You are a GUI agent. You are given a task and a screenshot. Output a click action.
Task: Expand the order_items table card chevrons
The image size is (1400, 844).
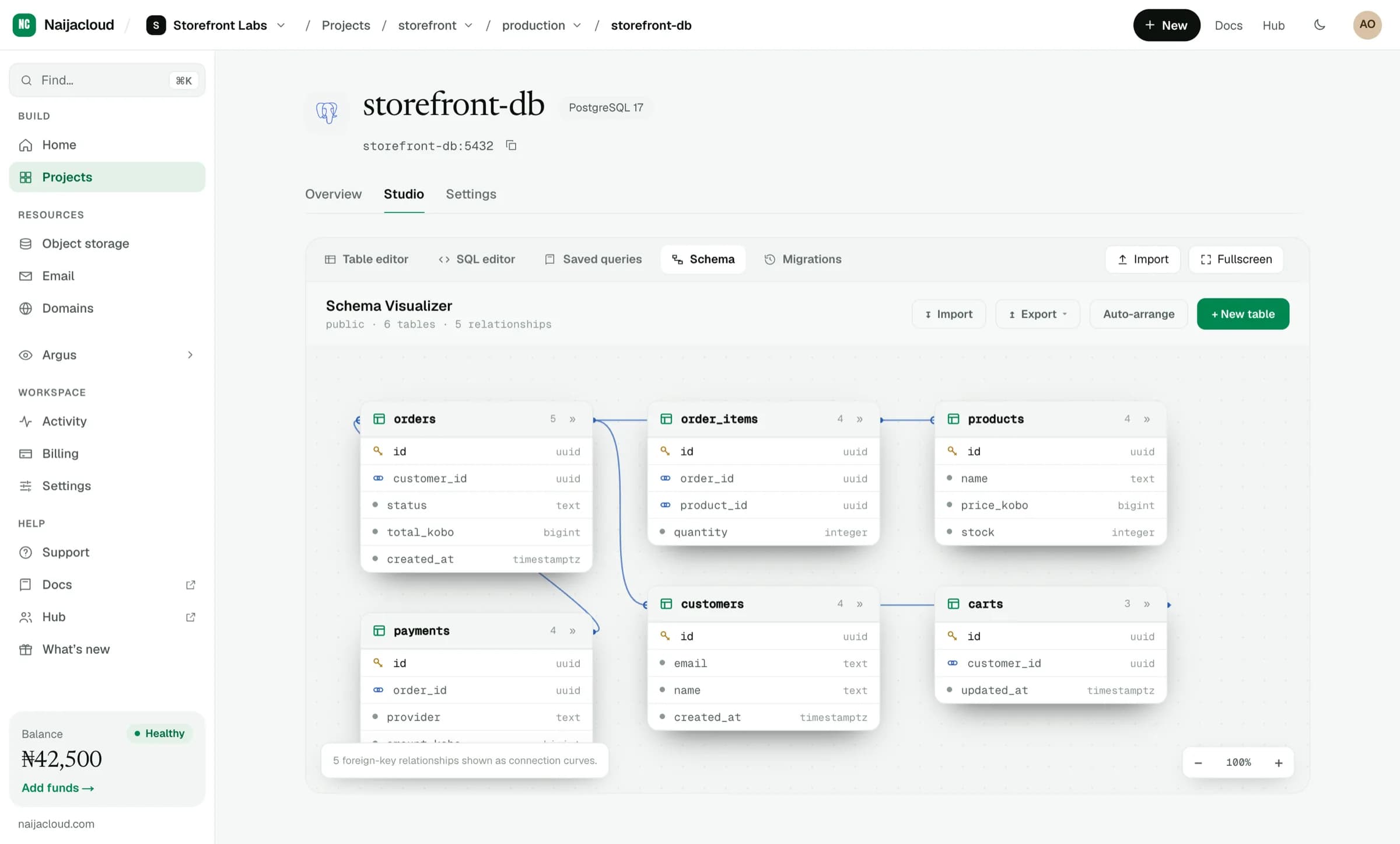[859, 419]
